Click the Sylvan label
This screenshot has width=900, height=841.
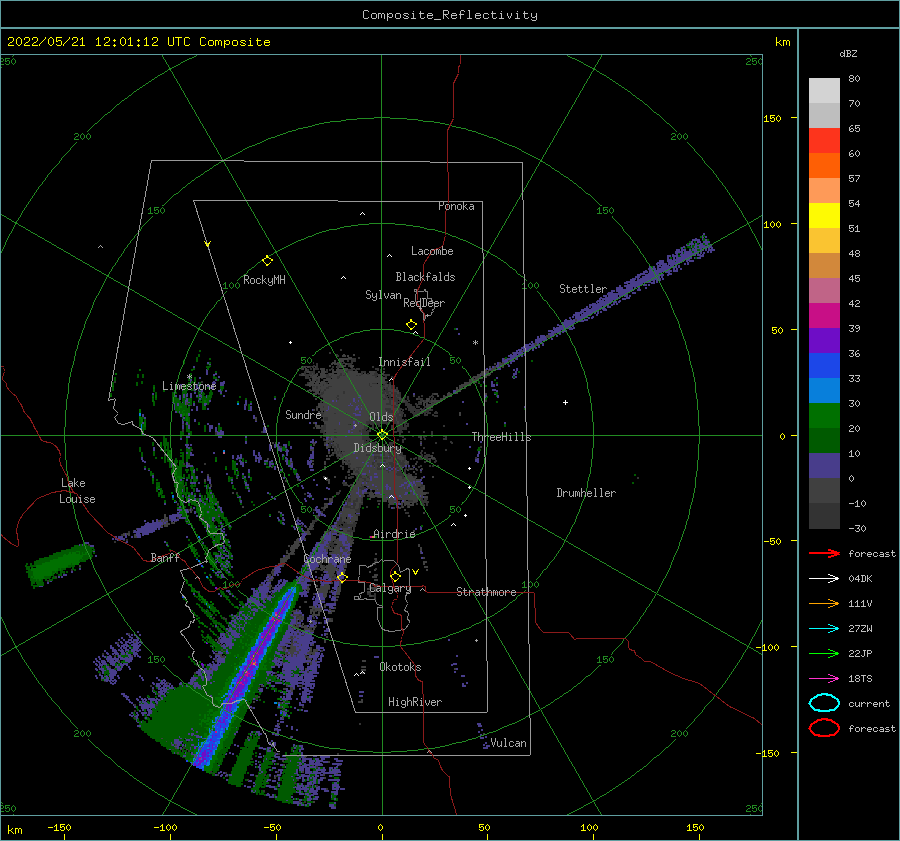pos(383,295)
